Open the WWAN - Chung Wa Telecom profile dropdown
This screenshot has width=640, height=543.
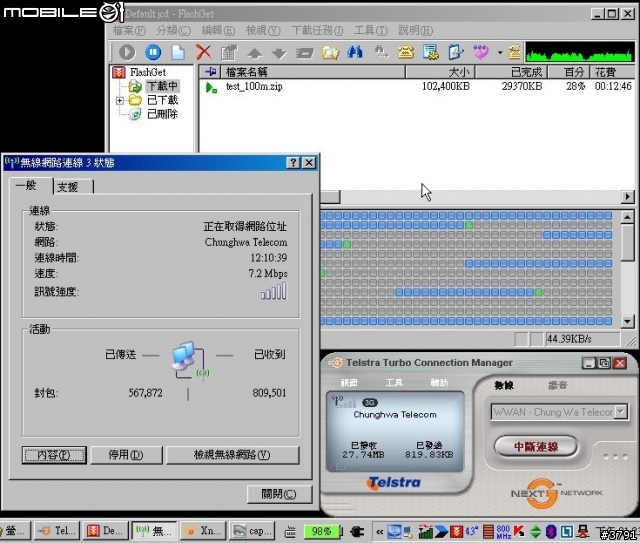coord(621,412)
